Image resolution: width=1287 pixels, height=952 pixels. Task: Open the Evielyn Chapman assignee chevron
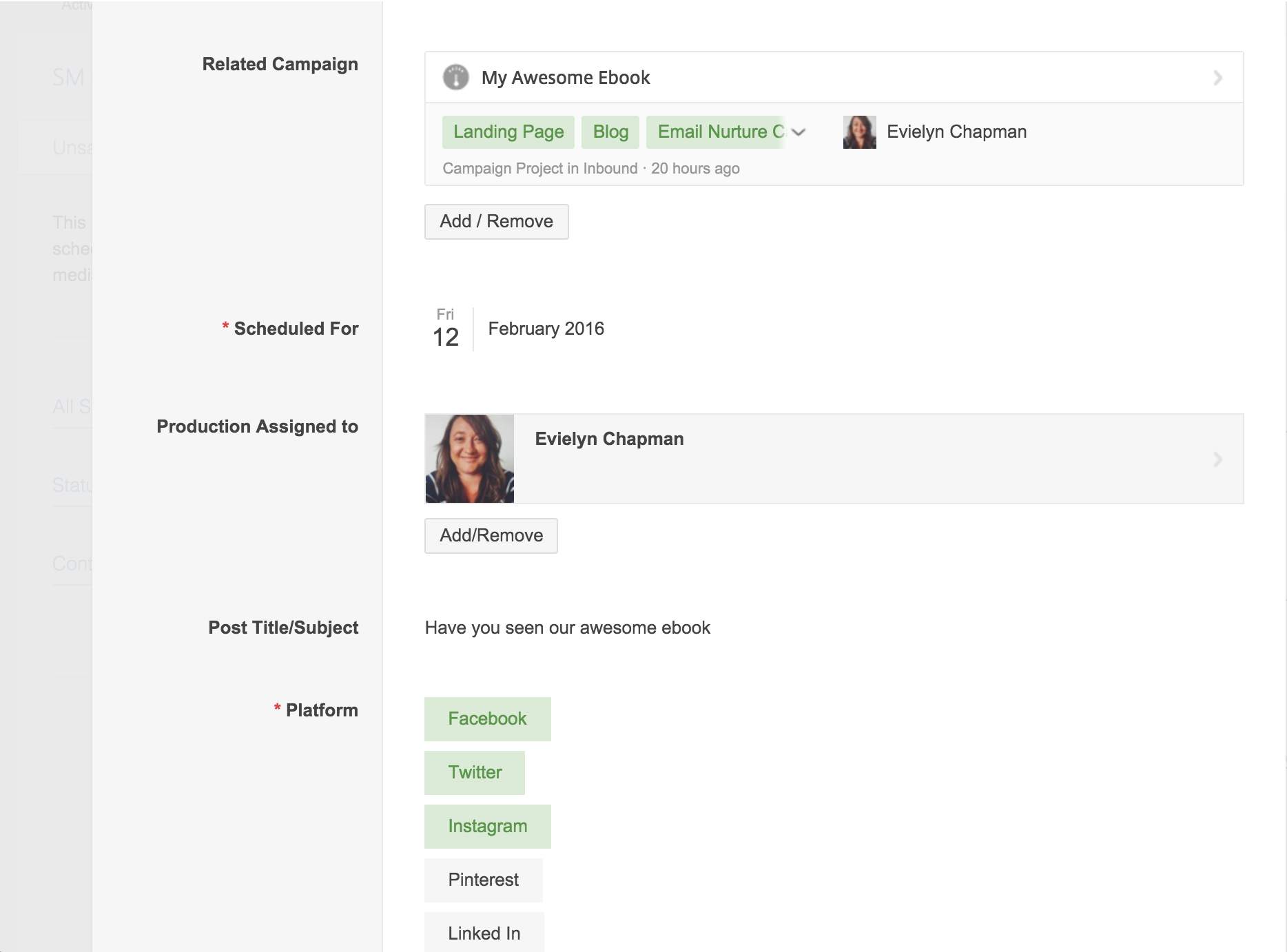[x=1217, y=459]
